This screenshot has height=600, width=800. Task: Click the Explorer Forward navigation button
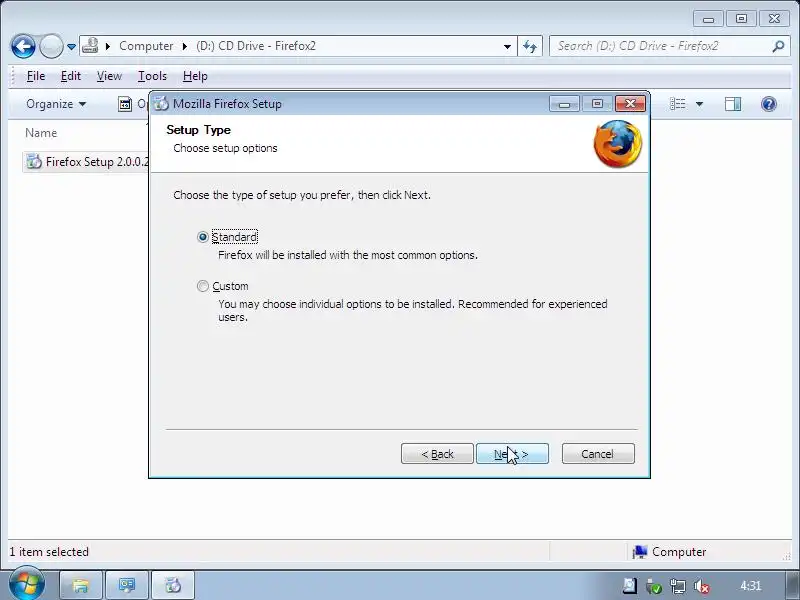(x=51, y=46)
